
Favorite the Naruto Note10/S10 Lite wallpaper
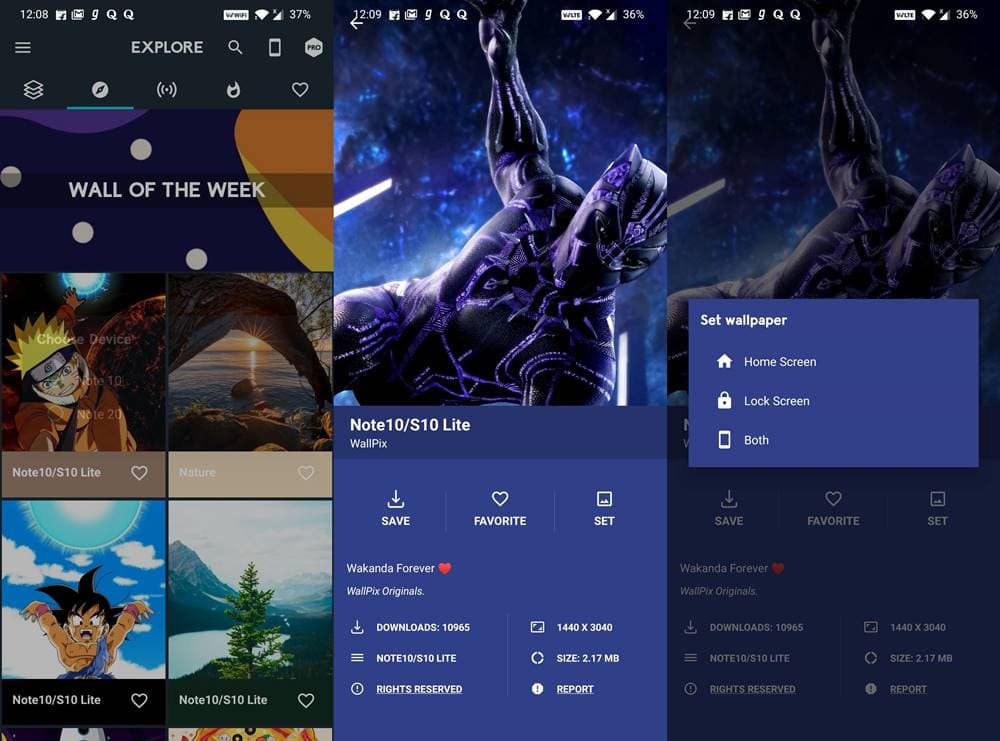point(139,473)
